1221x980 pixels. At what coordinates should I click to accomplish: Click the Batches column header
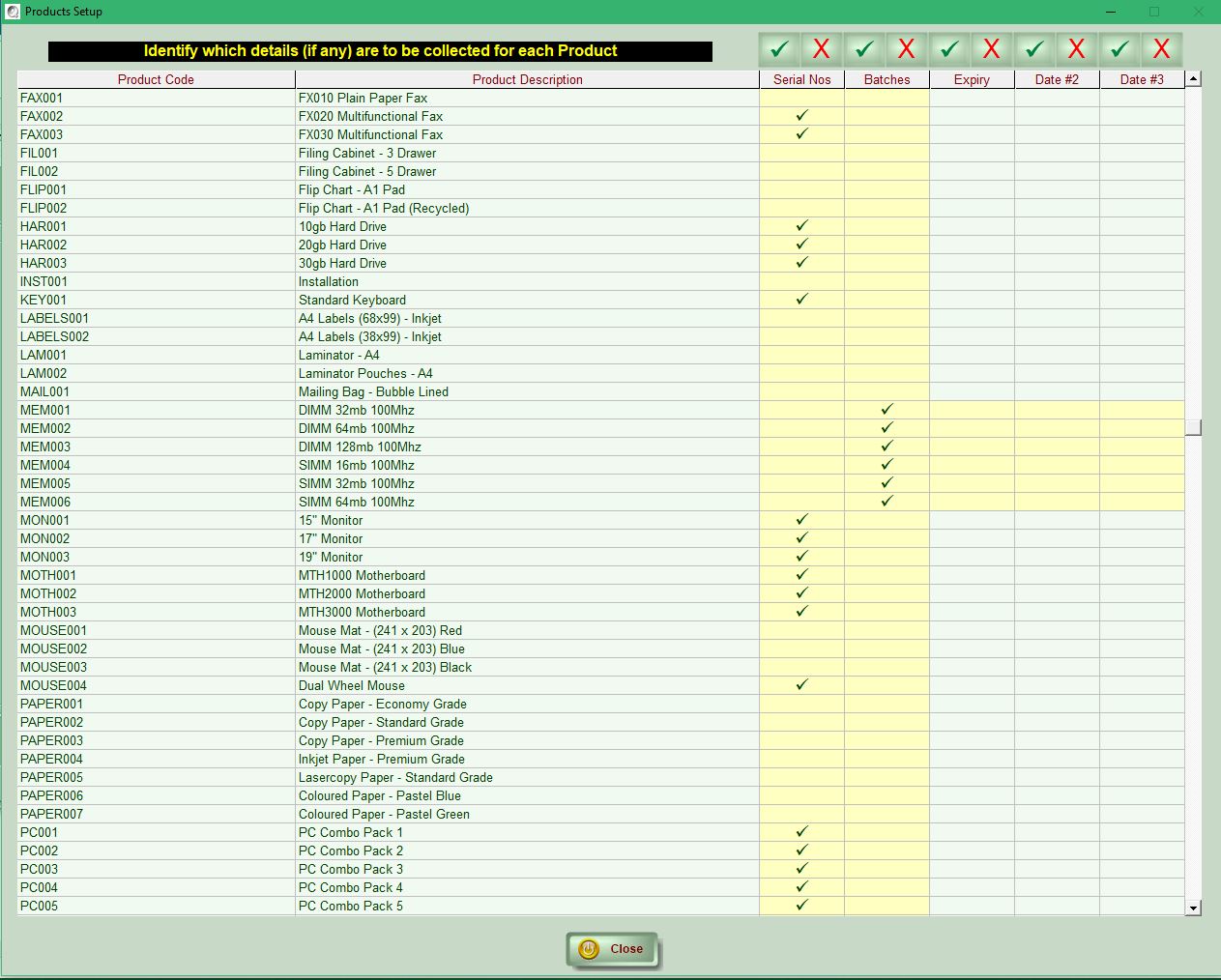pos(887,79)
